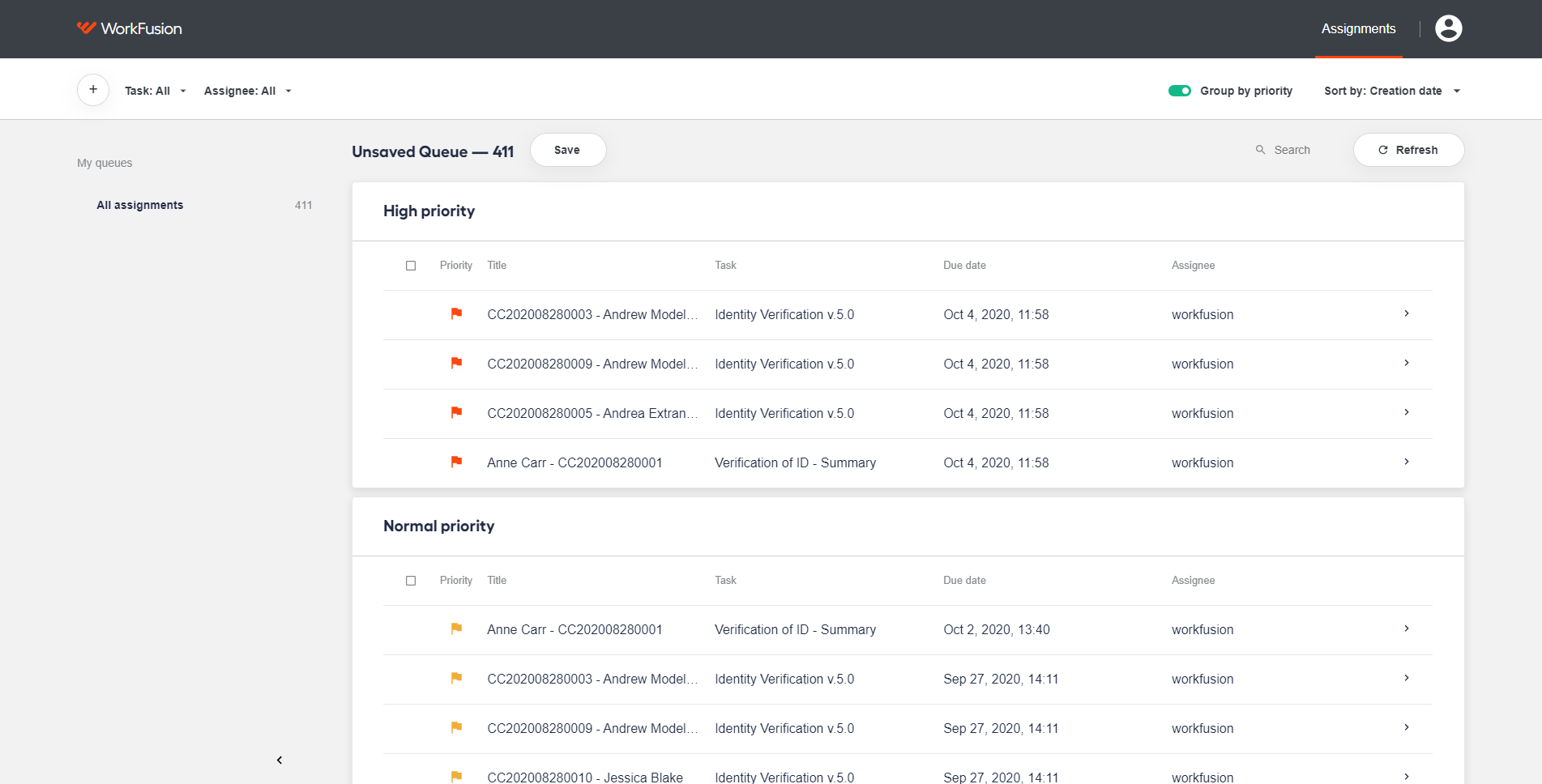Image resolution: width=1542 pixels, height=784 pixels.
Task: Save the unsaved queue
Action: (x=567, y=150)
